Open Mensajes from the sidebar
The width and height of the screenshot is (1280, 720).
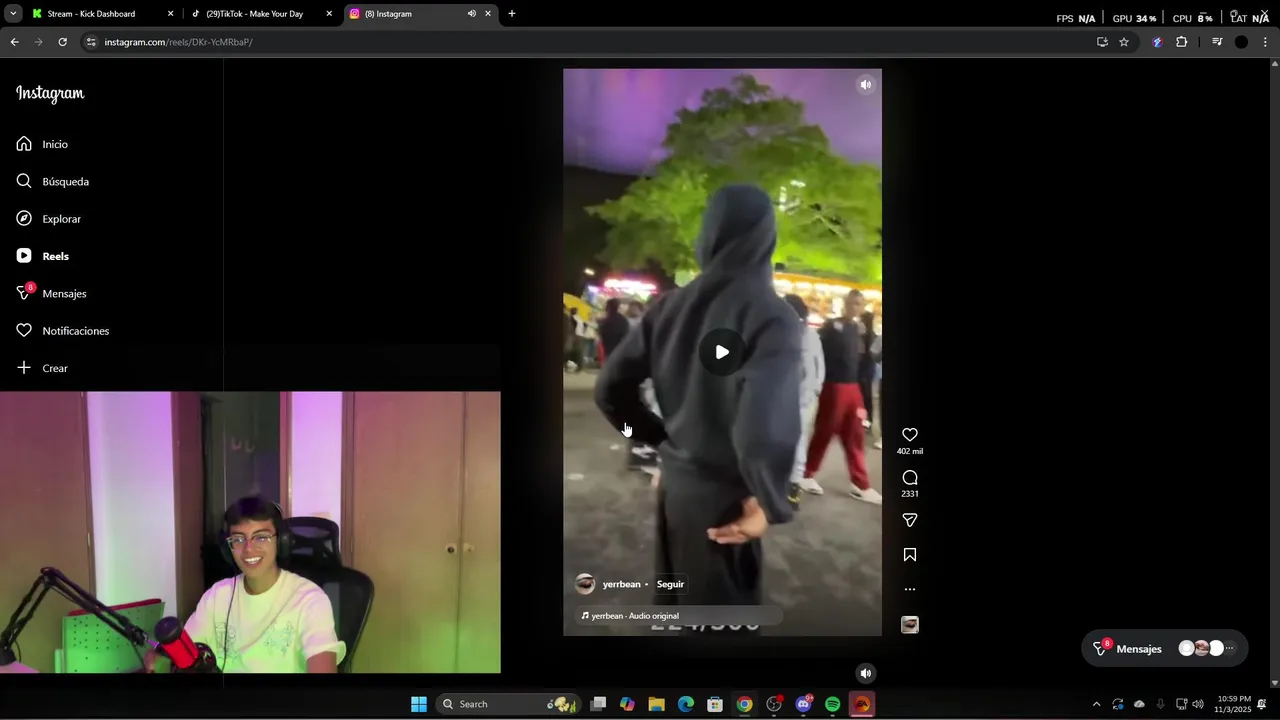pos(64,293)
